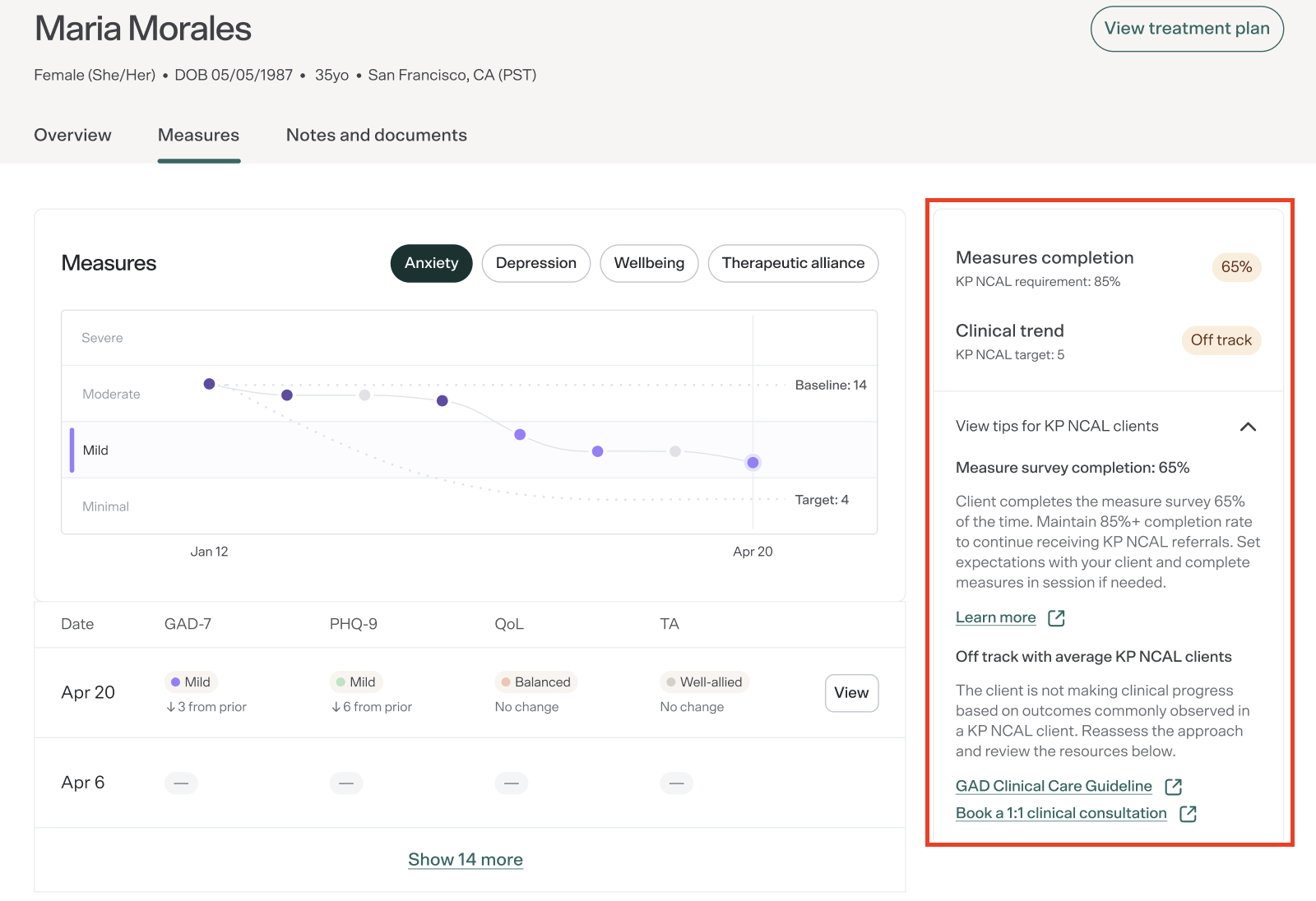Open Book a 1:1 clinical consultation link
Screen dimensions: 1316x901
point(1061,813)
